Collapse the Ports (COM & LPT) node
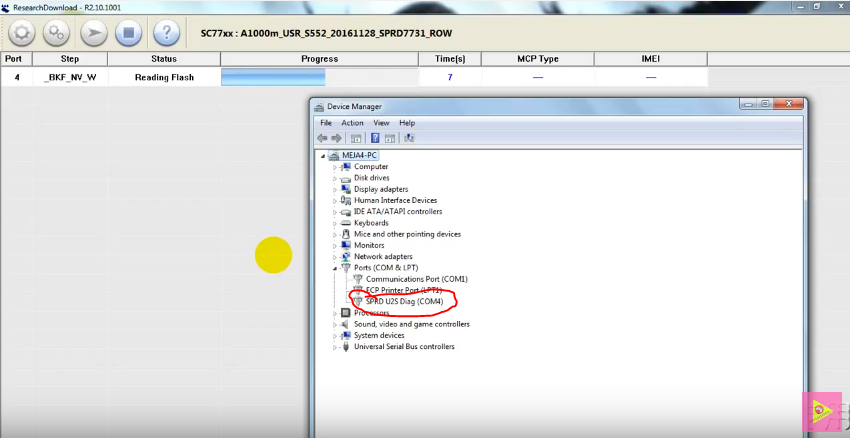 click(x=335, y=268)
